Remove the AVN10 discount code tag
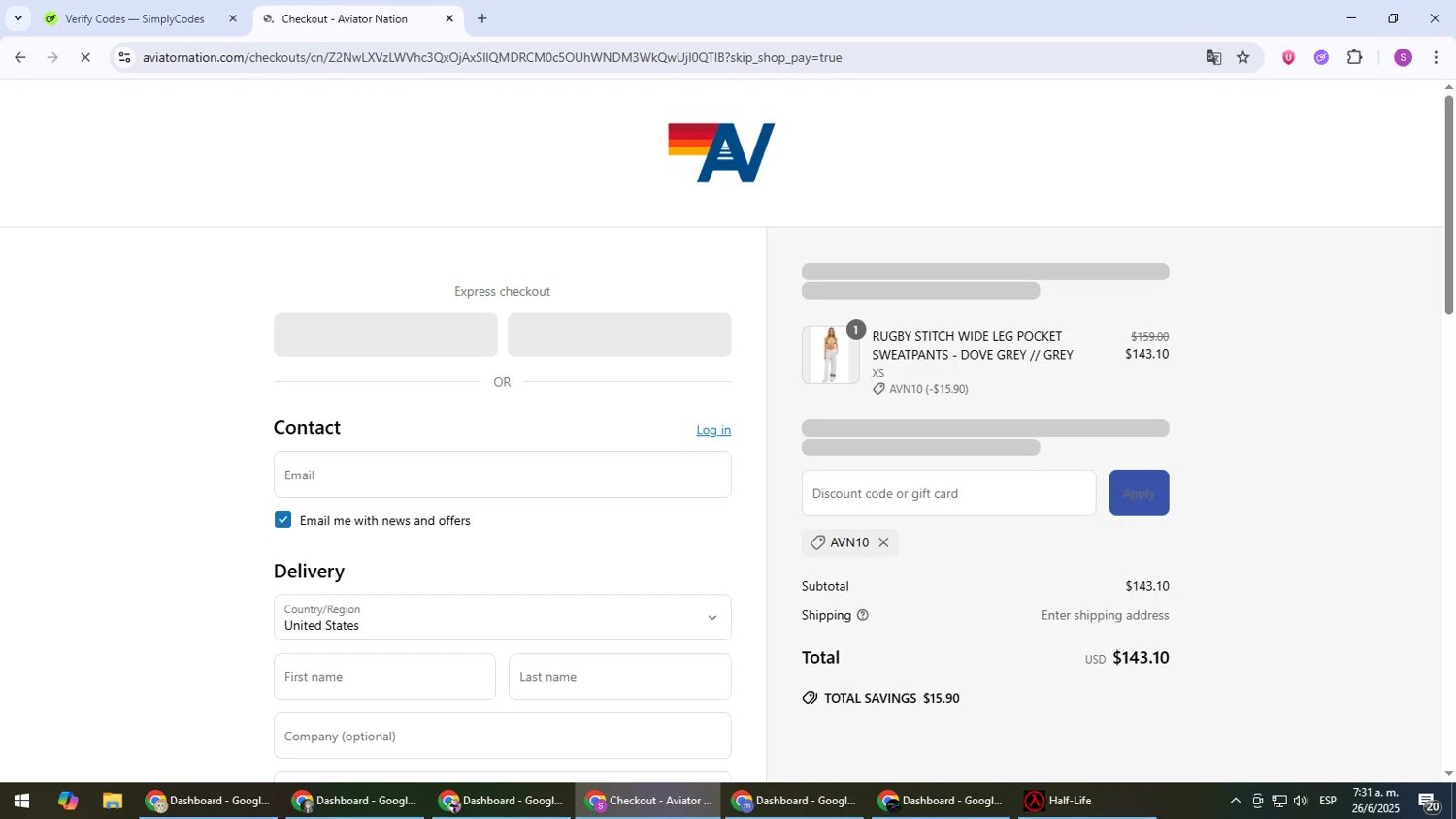The width and height of the screenshot is (1456, 819). [883, 542]
